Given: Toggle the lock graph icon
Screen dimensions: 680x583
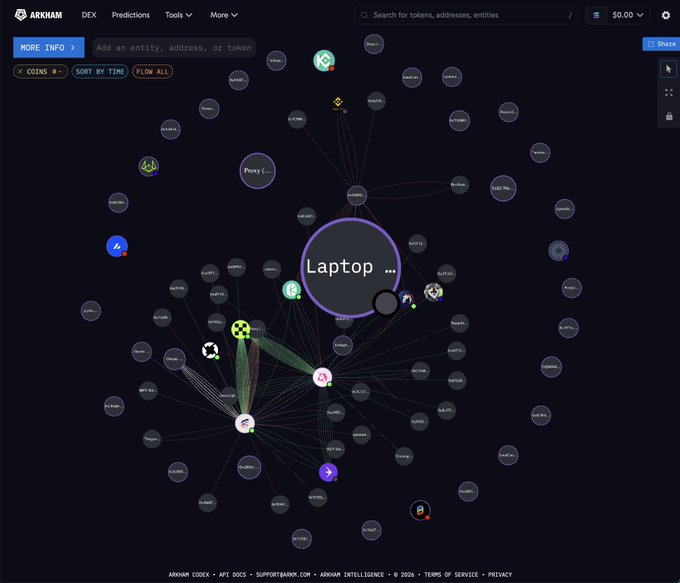Looking at the screenshot, I should 669,116.
